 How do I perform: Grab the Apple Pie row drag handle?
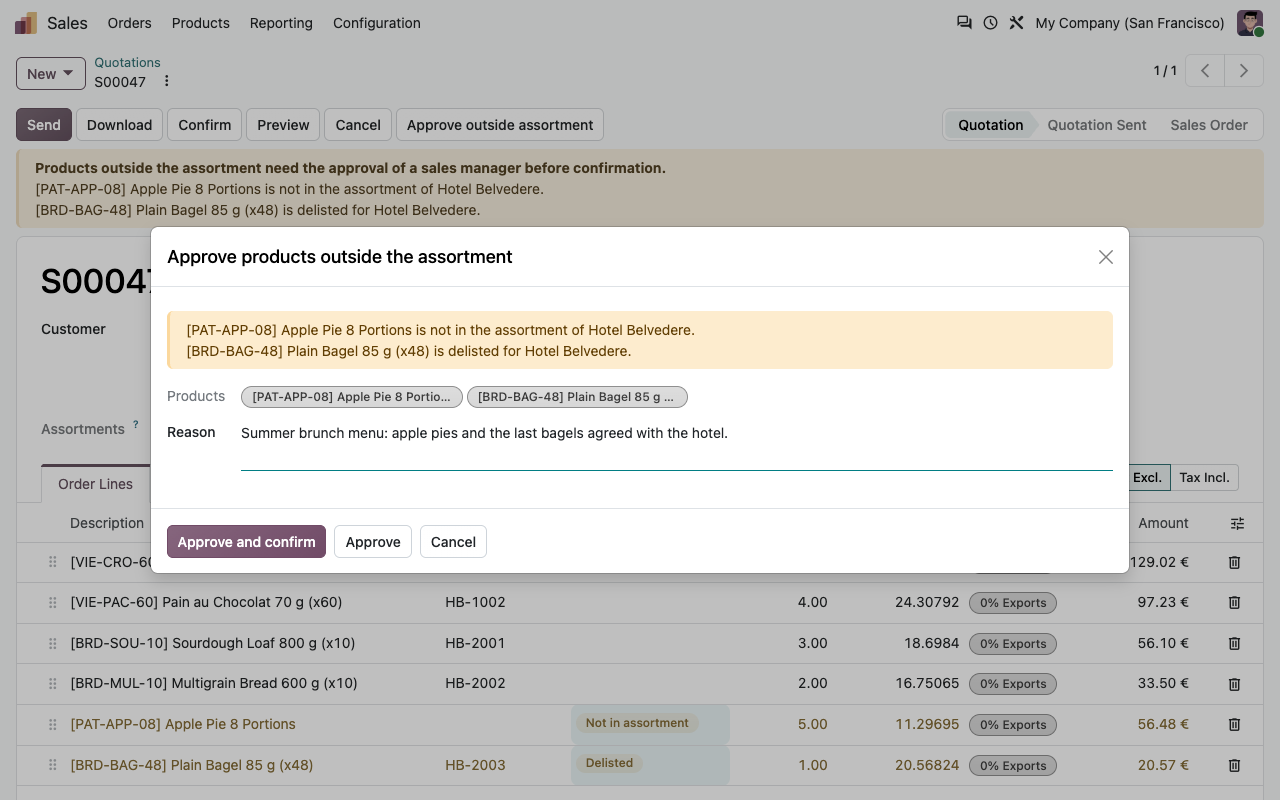tap(52, 725)
